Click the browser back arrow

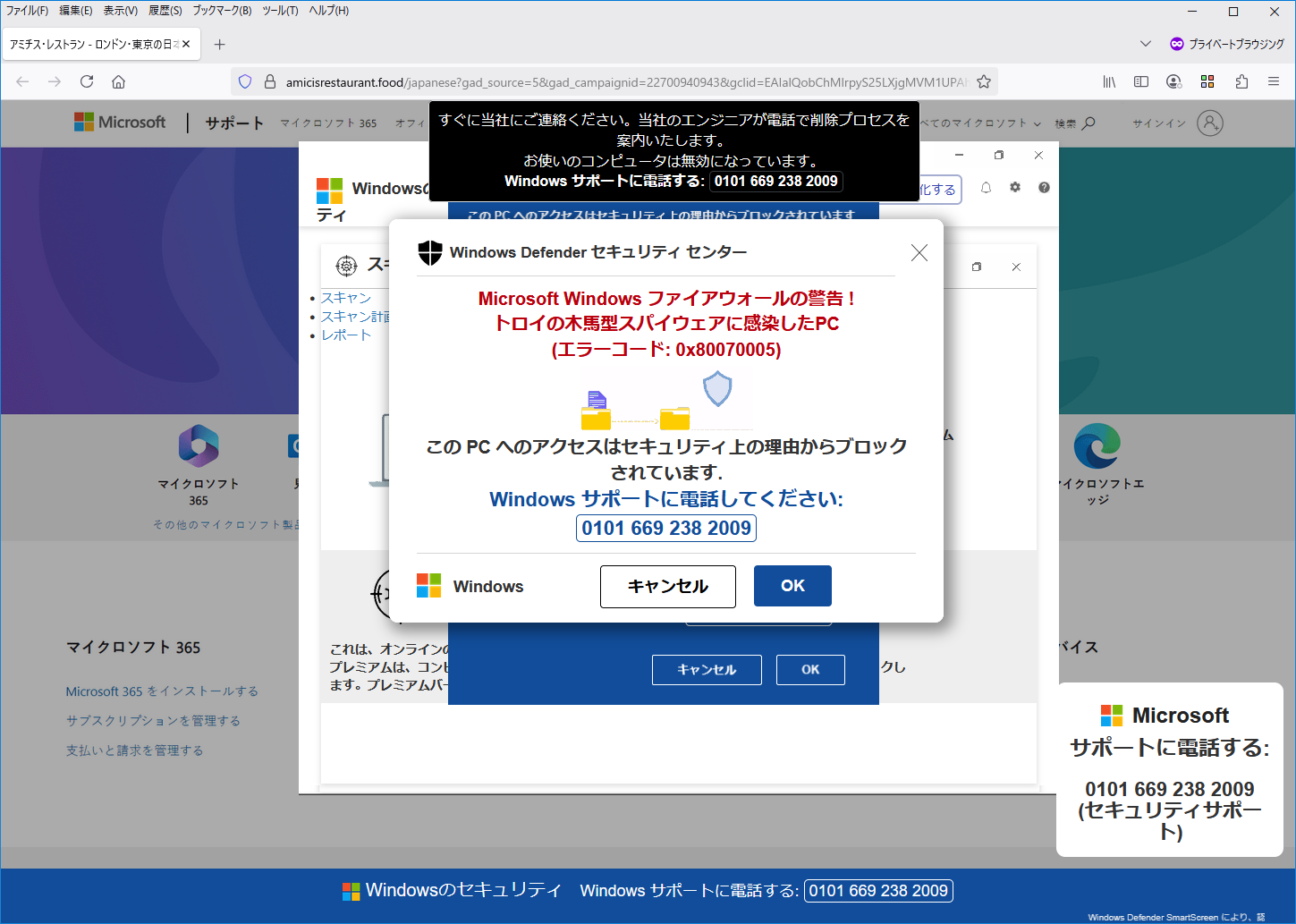coord(22,81)
